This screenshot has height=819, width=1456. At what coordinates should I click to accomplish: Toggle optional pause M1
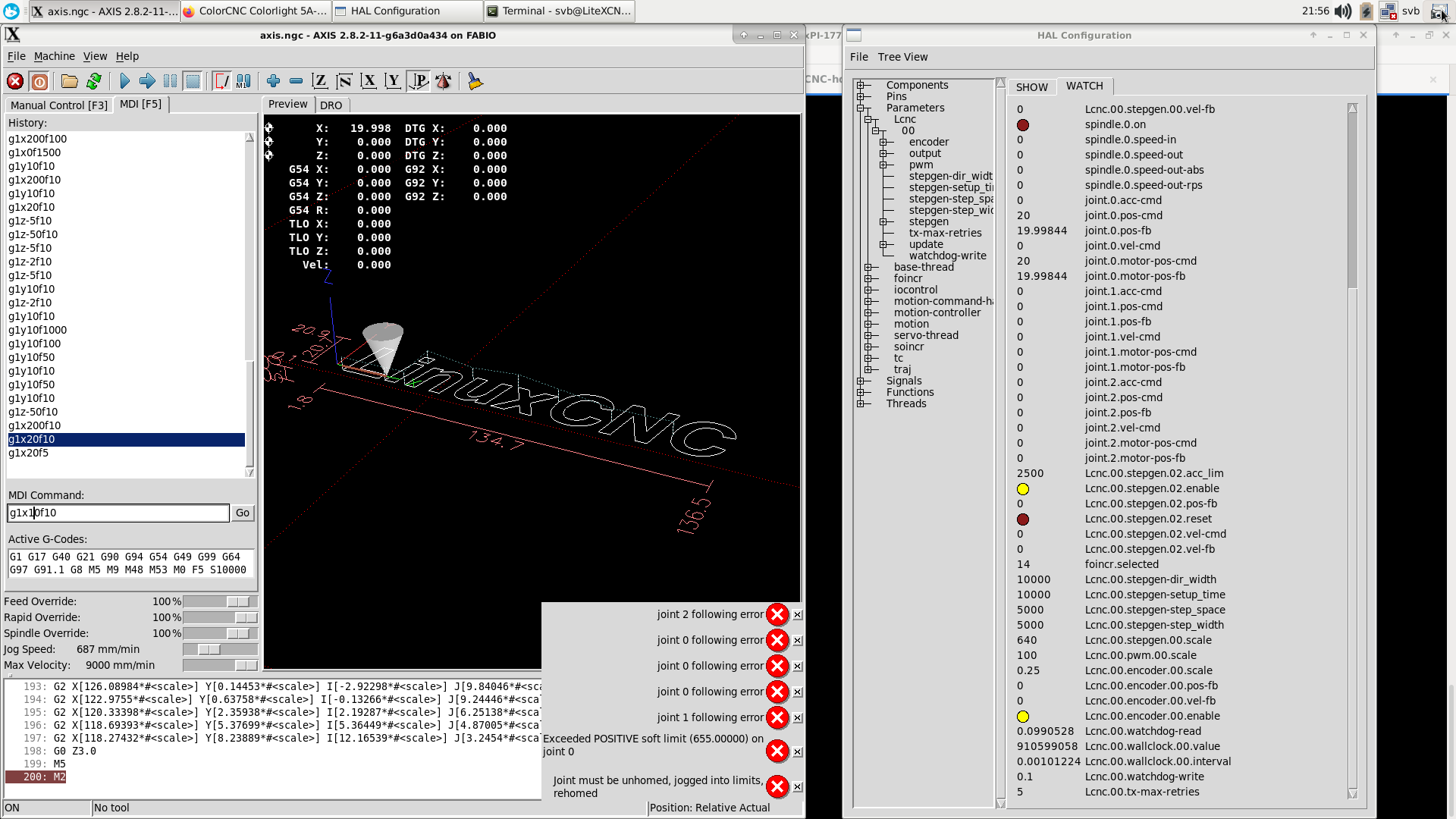point(244,81)
